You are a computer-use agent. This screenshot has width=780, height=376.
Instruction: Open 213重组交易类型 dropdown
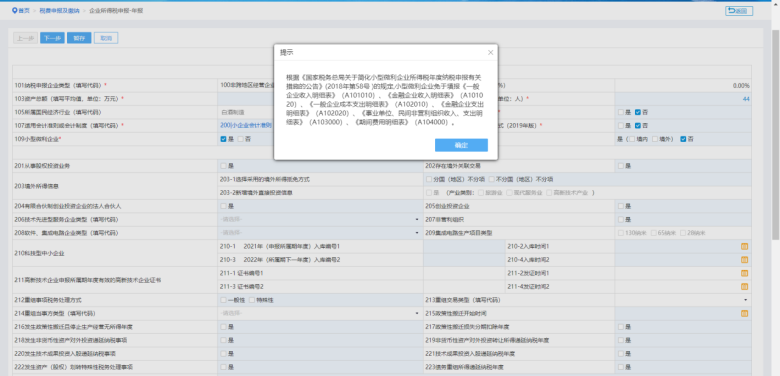[x=683, y=300]
